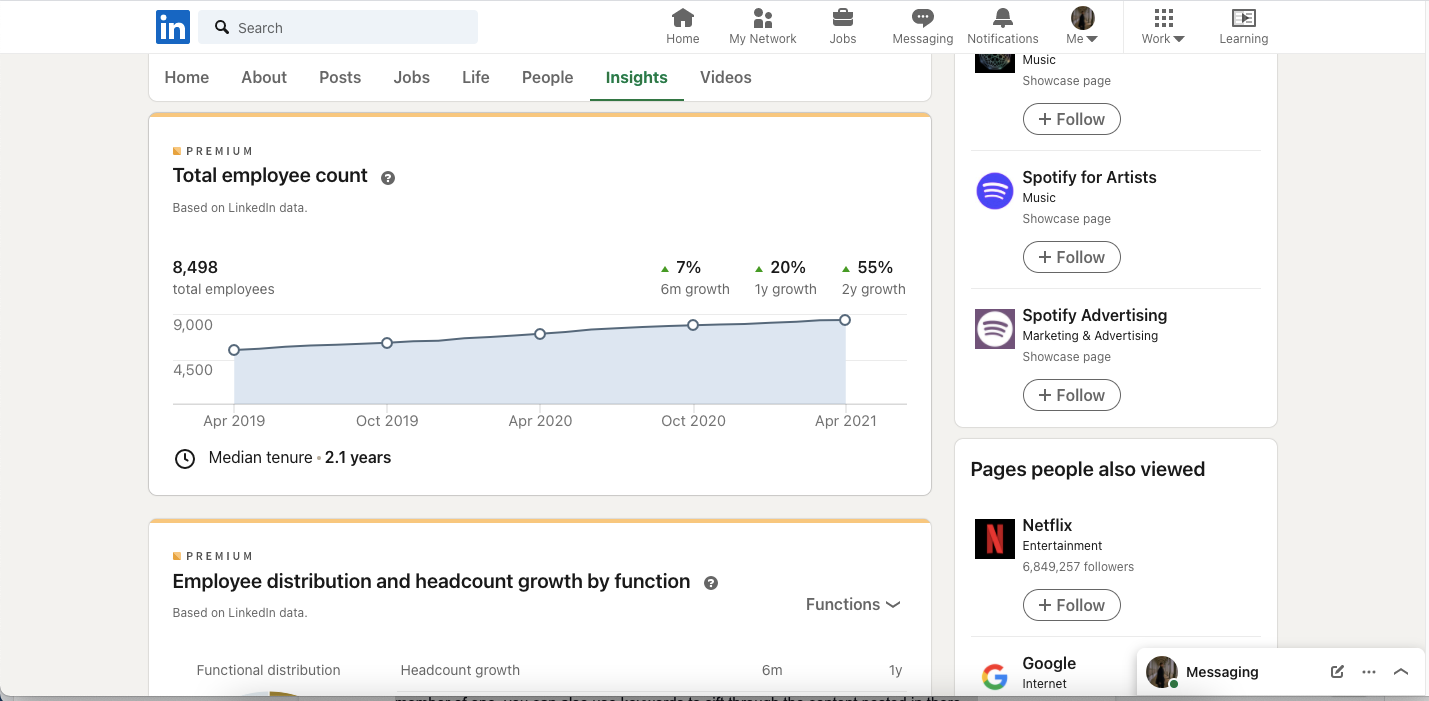The width and height of the screenshot is (1429, 701).
Task: Click the Oct 2020 chart data point
Action: 693,325
